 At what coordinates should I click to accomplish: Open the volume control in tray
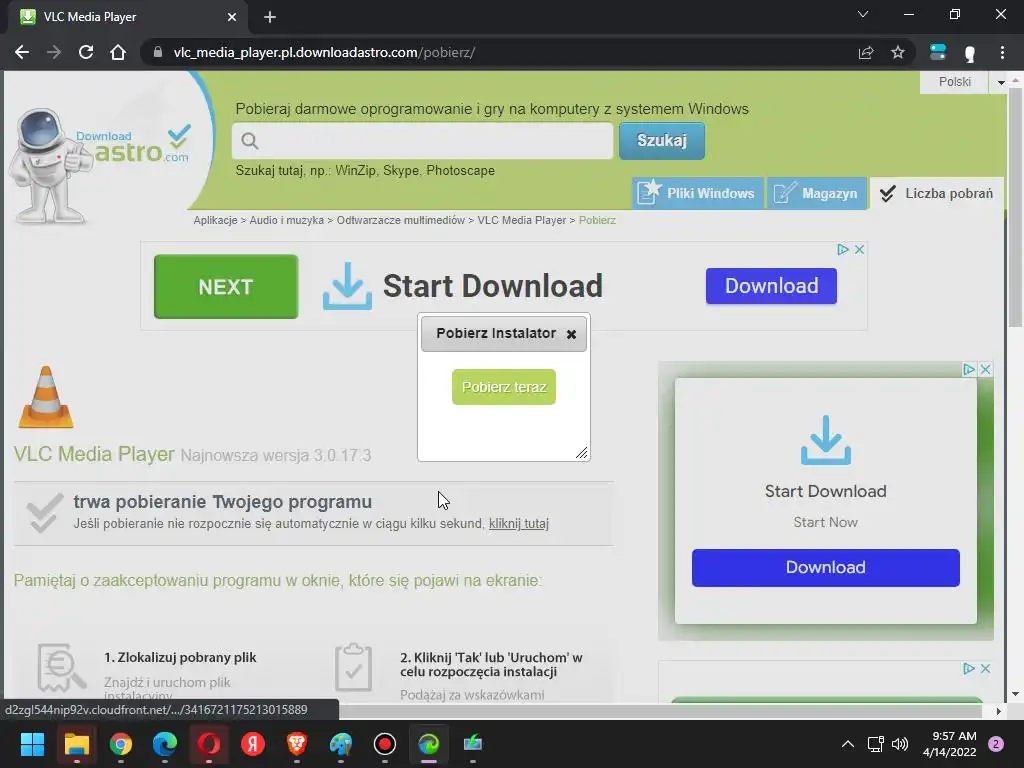(900, 744)
